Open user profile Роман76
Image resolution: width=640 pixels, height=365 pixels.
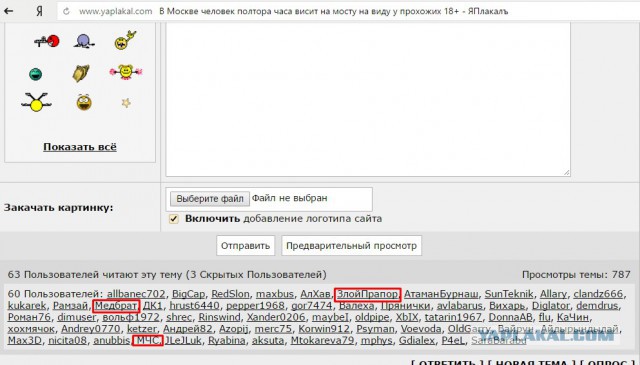tap(29, 317)
